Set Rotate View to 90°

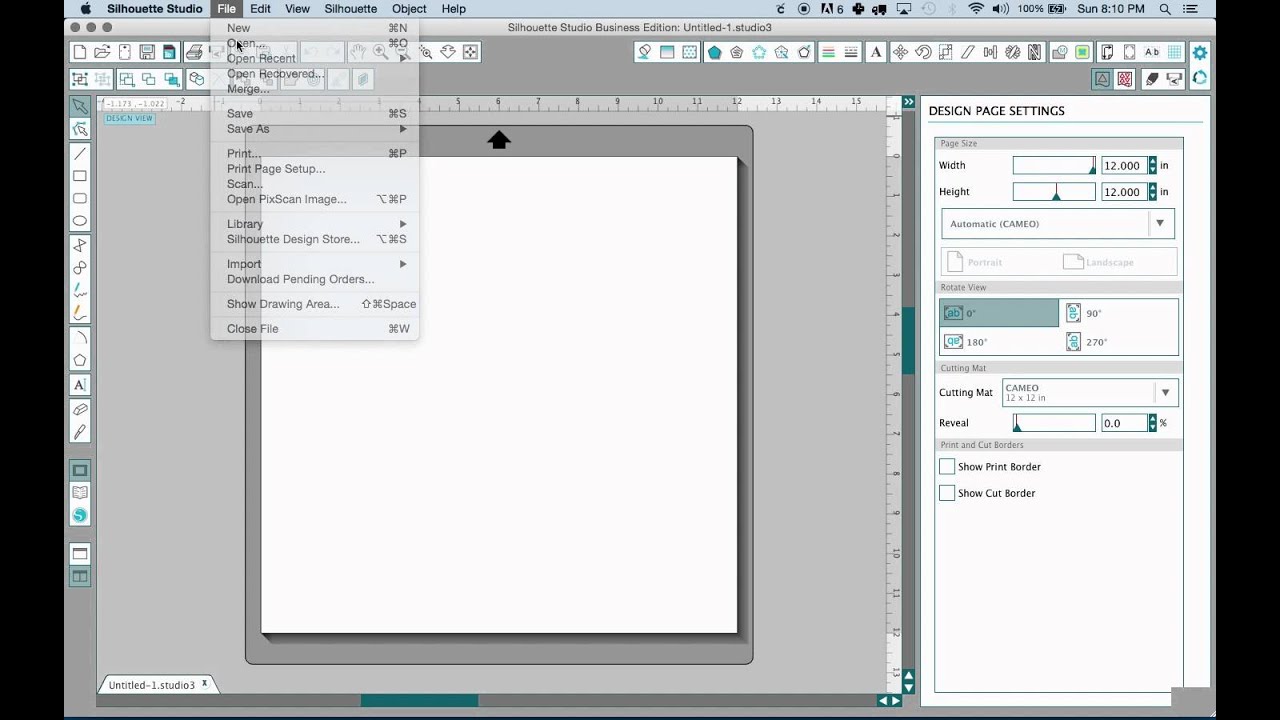pos(1118,313)
